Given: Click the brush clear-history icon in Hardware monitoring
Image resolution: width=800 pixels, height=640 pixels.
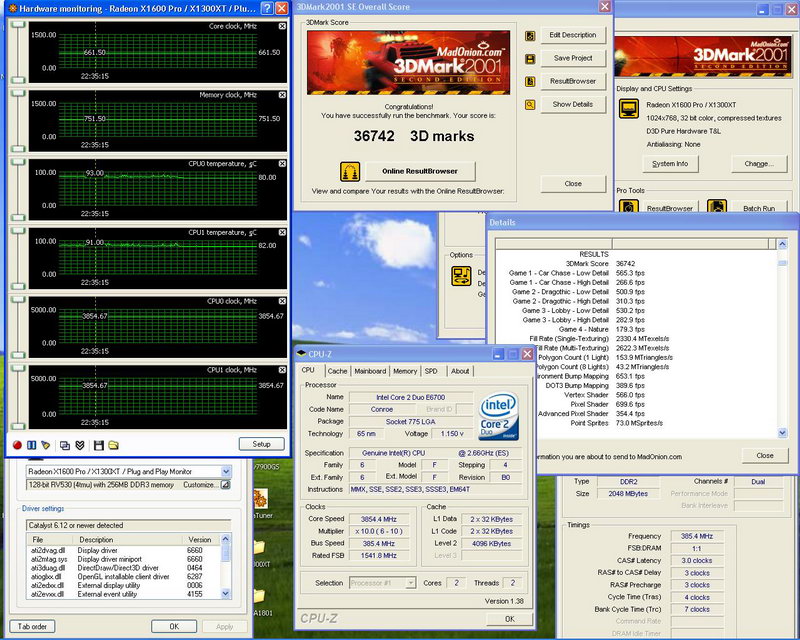Looking at the screenshot, I should tap(46, 445).
